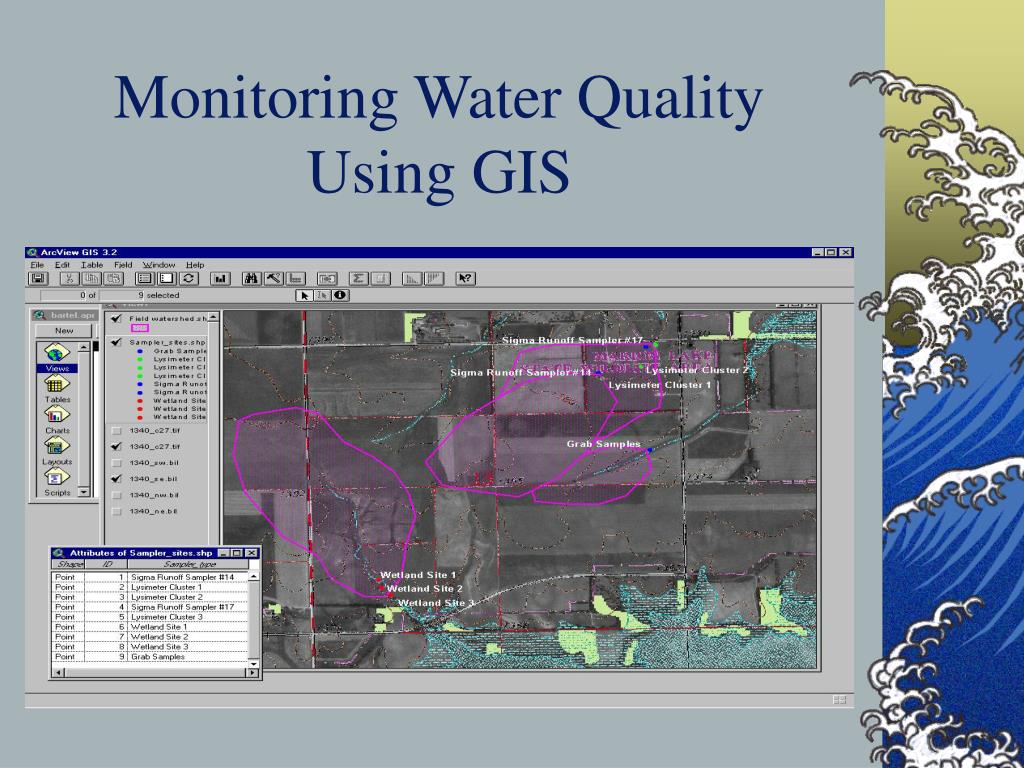
Task: Click the Create Chart bar-graph icon
Action: [x=220, y=279]
